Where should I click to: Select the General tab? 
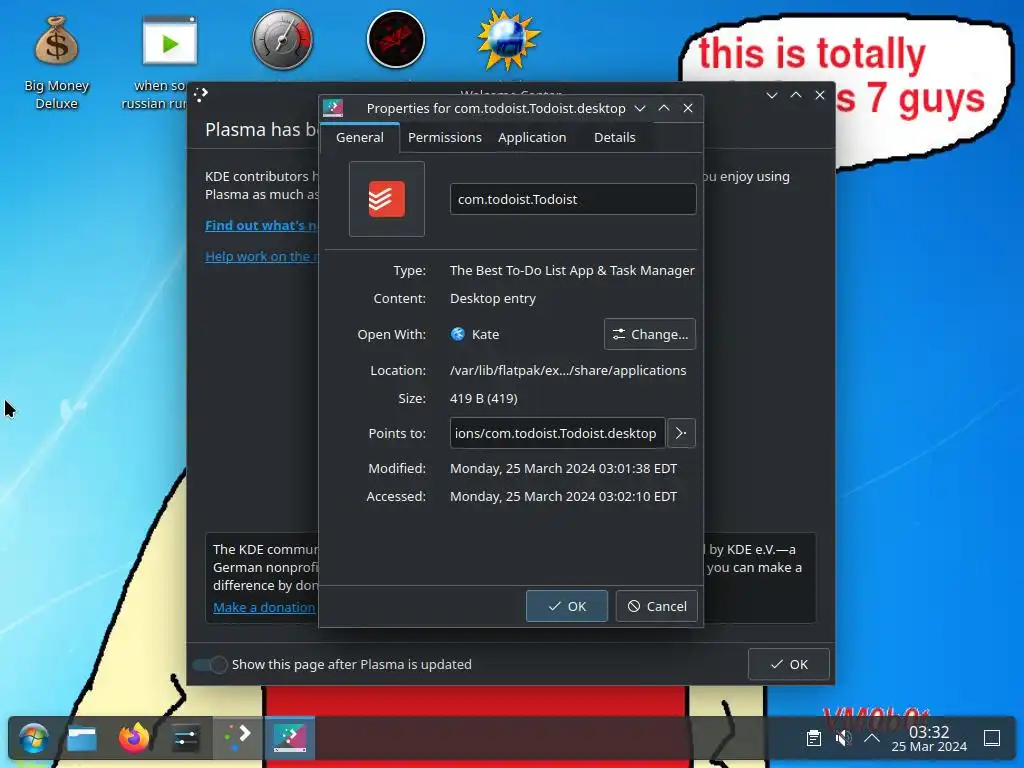[x=360, y=137]
